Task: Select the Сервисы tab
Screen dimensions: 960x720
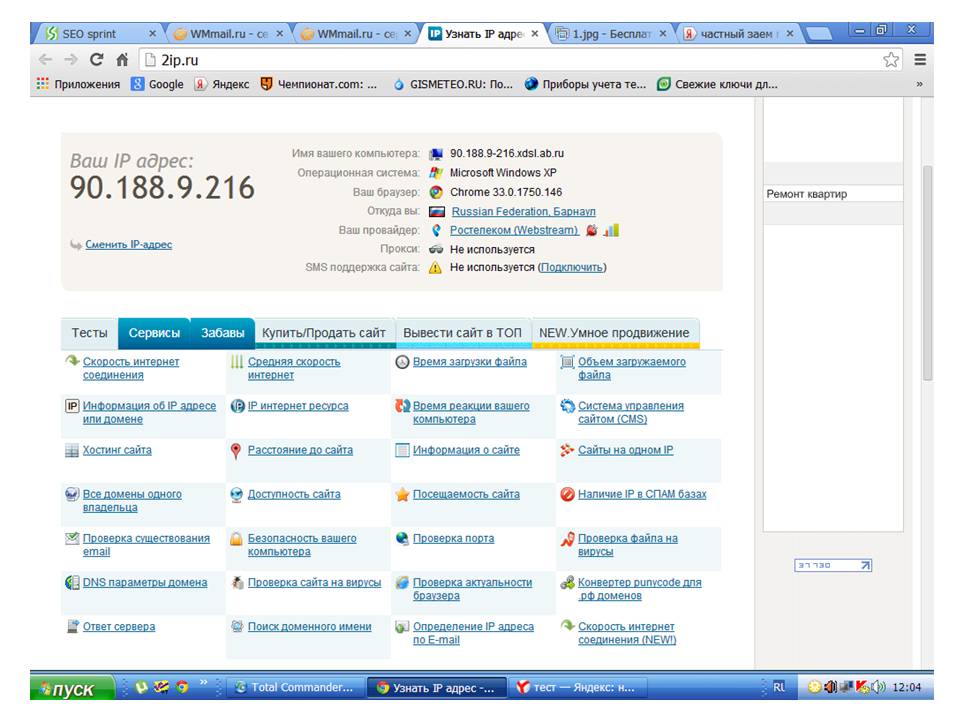Action: point(154,333)
